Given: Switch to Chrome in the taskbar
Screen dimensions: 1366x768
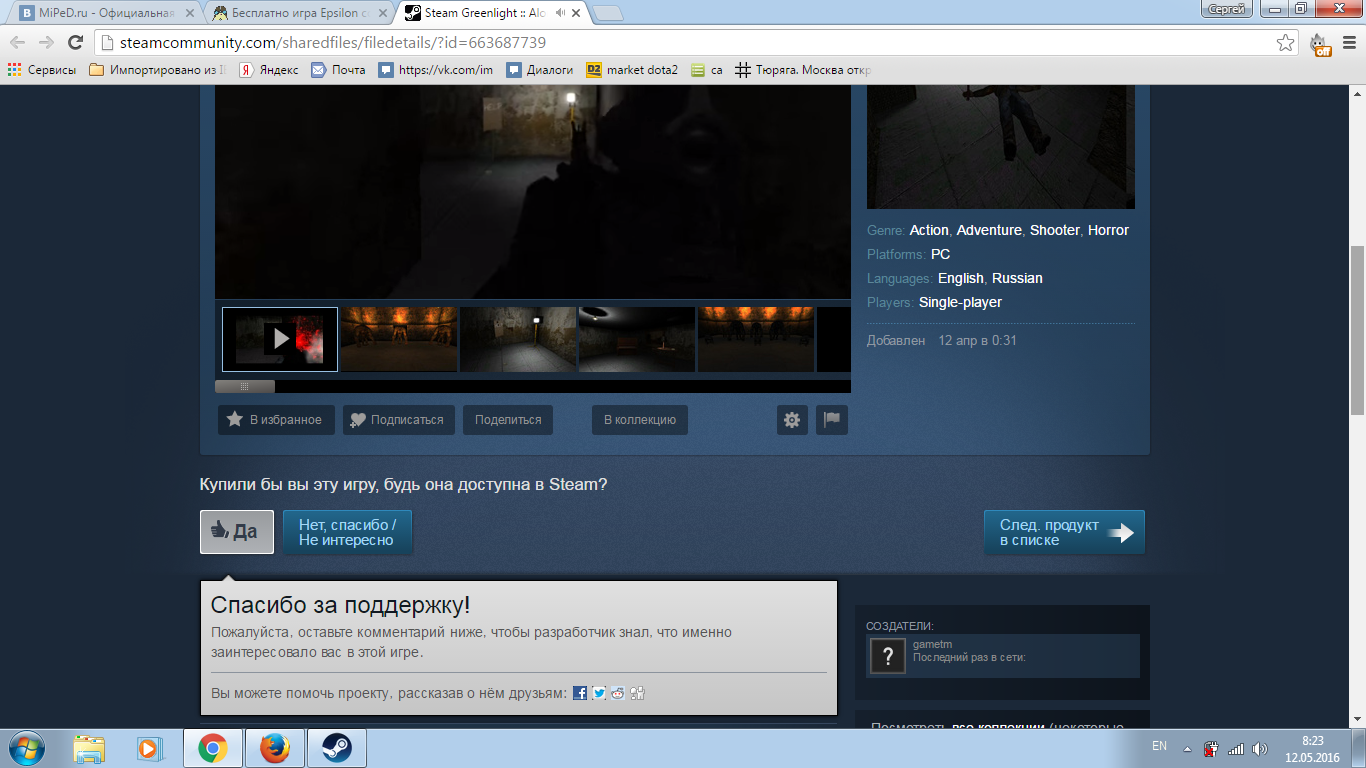Looking at the screenshot, I should [212, 748].
